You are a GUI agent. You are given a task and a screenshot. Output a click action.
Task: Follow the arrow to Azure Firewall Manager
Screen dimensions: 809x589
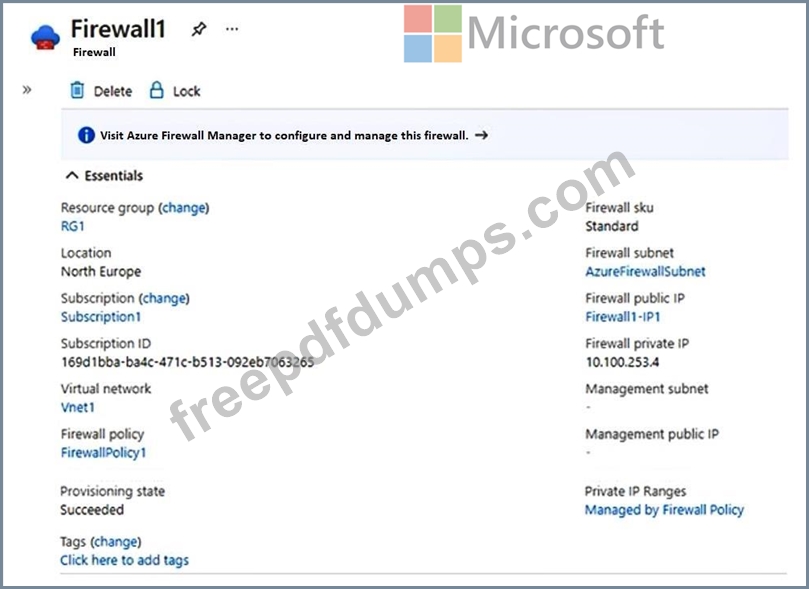(x=481, y=135)
